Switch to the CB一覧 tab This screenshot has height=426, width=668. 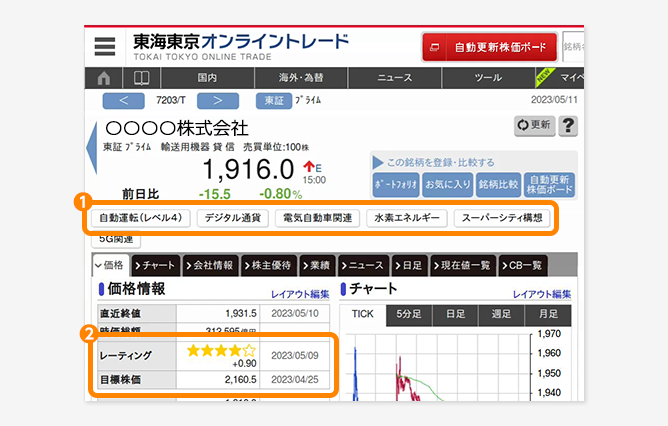[x=523, y=265]
